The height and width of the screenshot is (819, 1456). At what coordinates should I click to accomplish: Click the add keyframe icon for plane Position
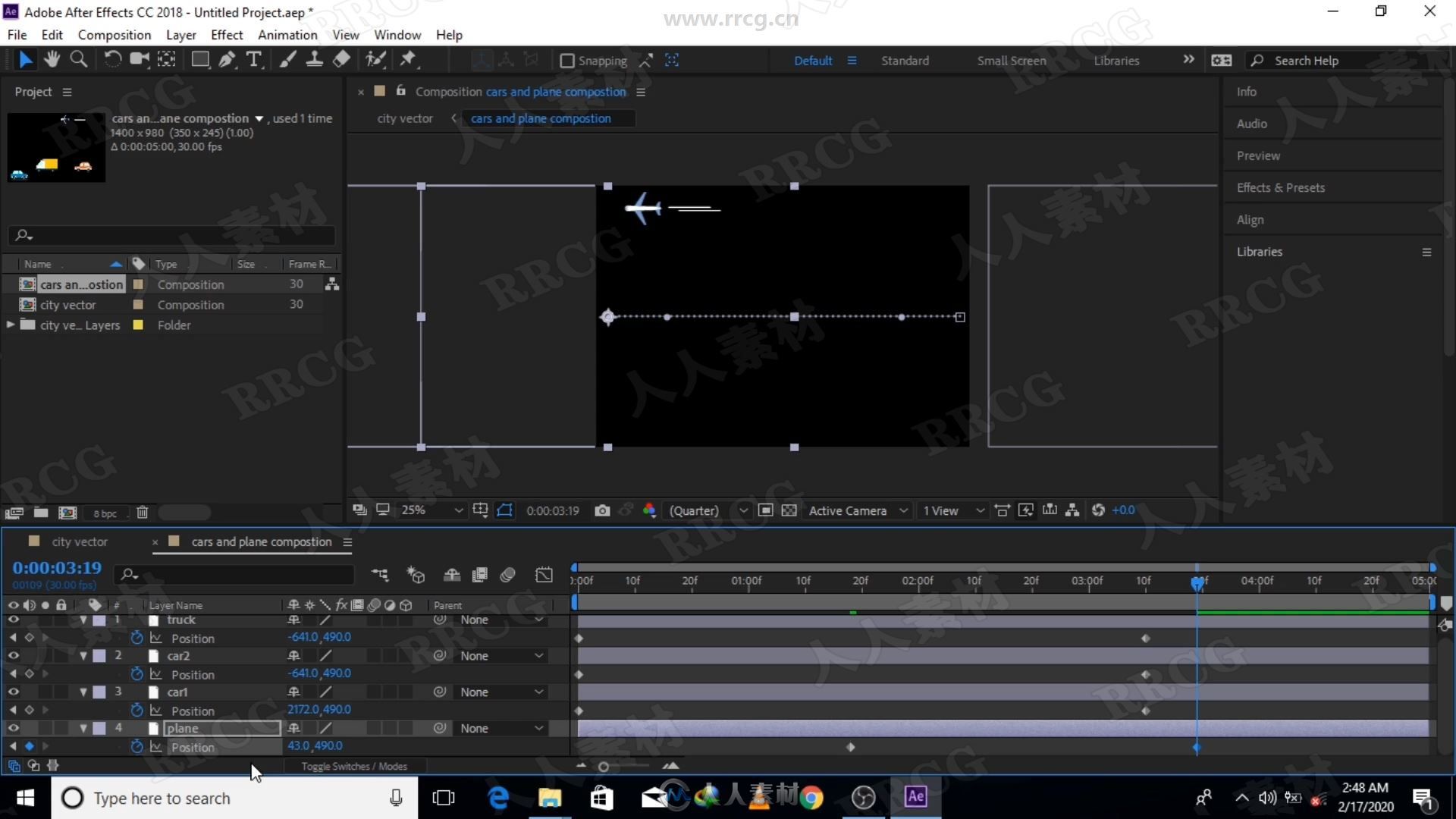point(28,747)
